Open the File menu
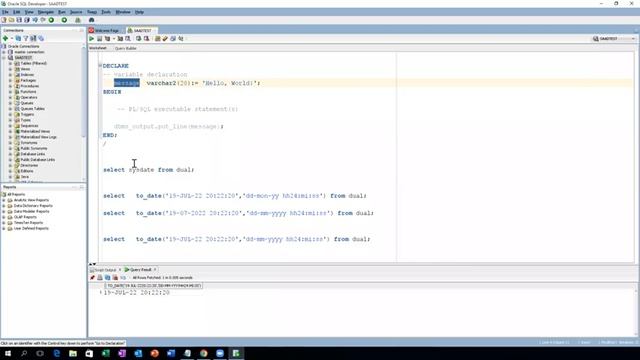This screenshot has width=640, height=360. coord(5,12)
